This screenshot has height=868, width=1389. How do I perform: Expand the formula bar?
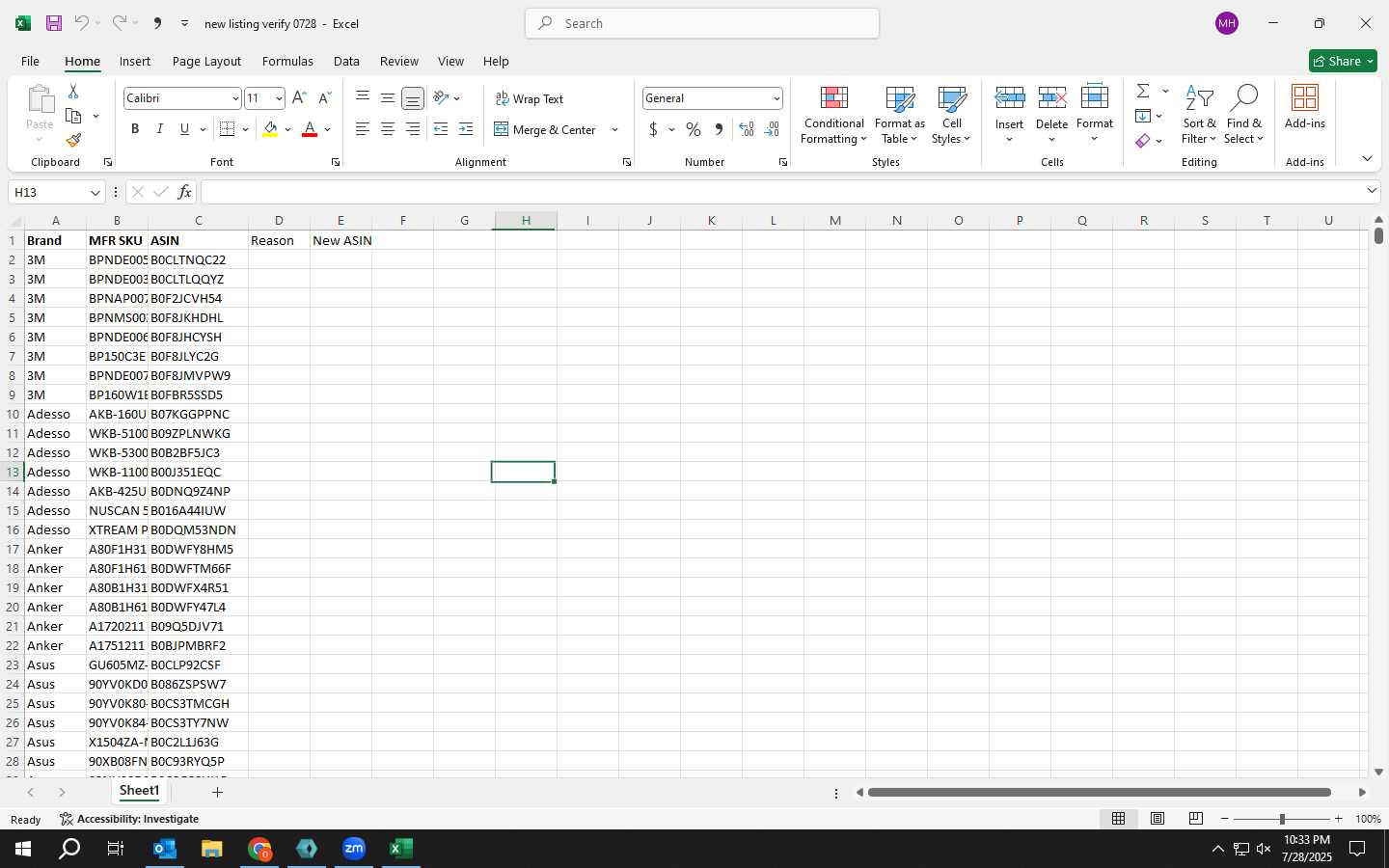(1372, 191)
